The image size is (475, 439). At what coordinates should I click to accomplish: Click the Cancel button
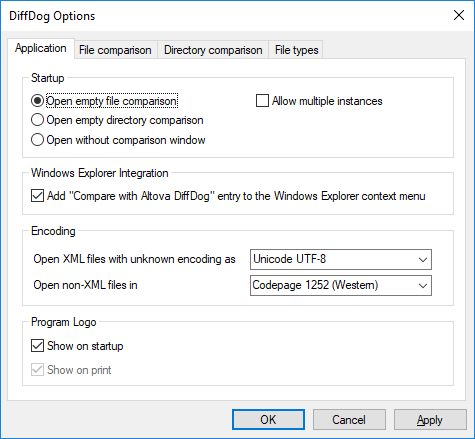[349, 420]
